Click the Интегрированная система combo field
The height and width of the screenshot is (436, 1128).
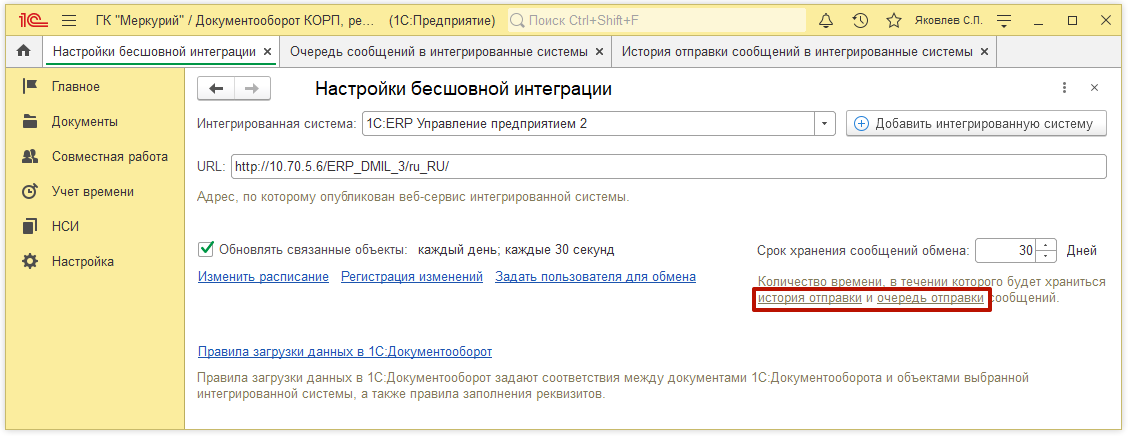[587, 124]
